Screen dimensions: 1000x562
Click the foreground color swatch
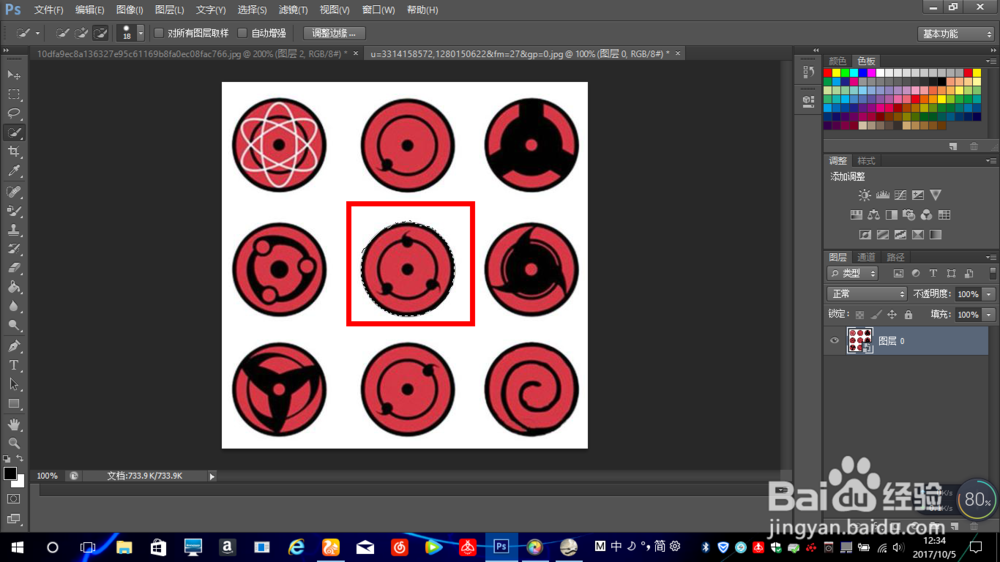click(10, 474)
